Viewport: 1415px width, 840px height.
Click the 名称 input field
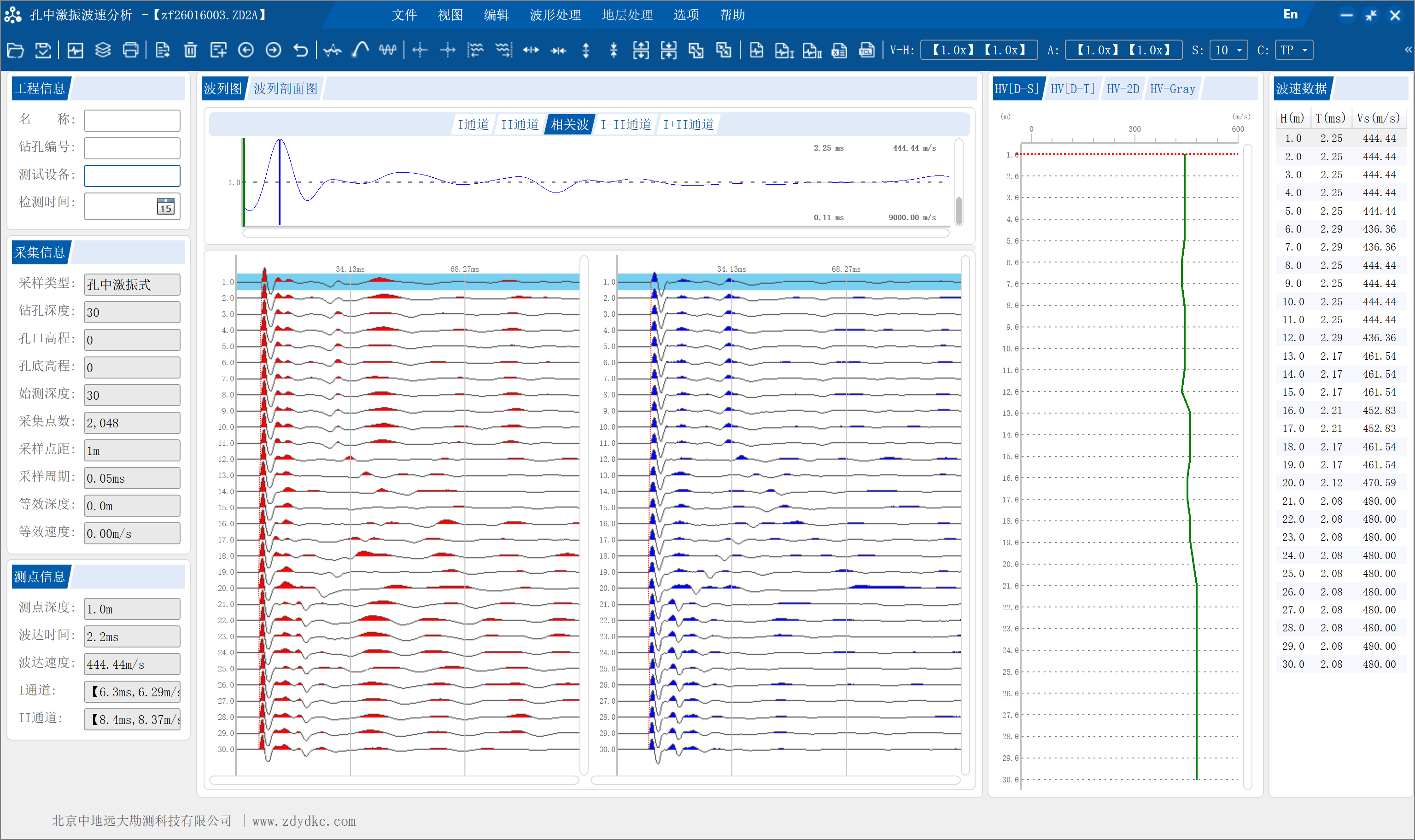132,121
